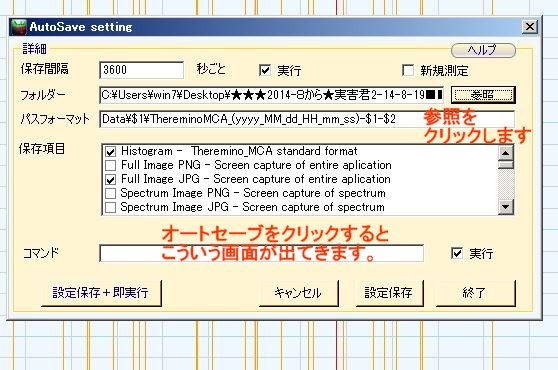The width and height of the screenshot is (558, 370).
Task: Click the AutoSave setting title bar icon
Action: click(19, 27)
